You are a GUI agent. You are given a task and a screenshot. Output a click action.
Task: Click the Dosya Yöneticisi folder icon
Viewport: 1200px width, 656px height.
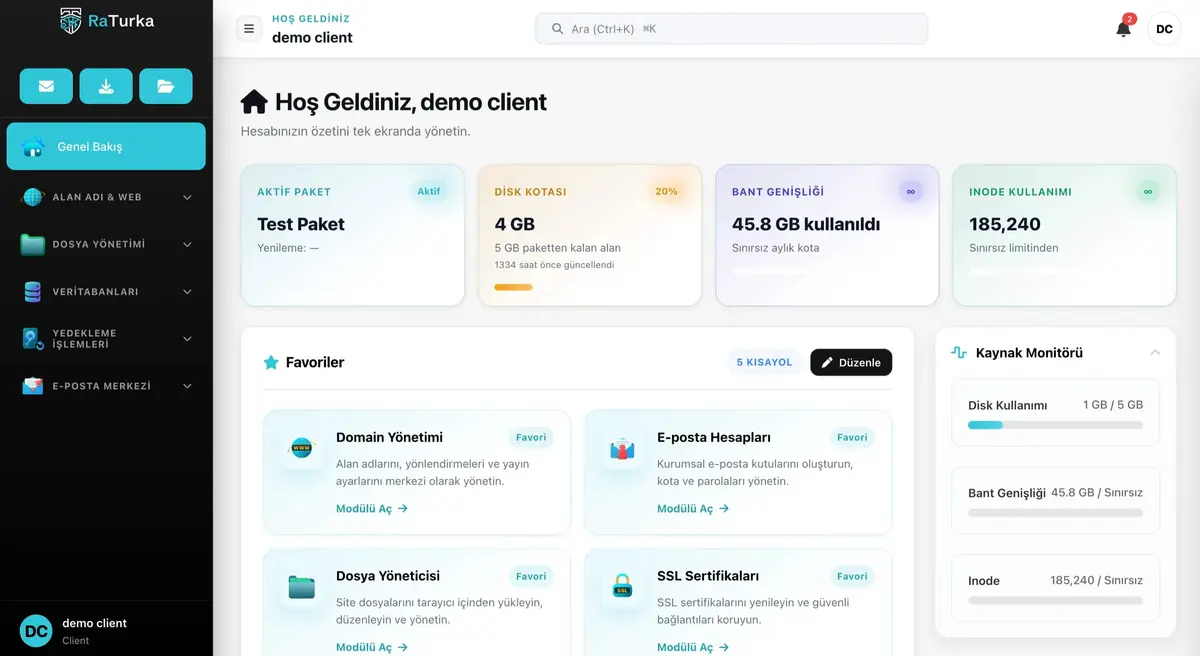(301, 588)
